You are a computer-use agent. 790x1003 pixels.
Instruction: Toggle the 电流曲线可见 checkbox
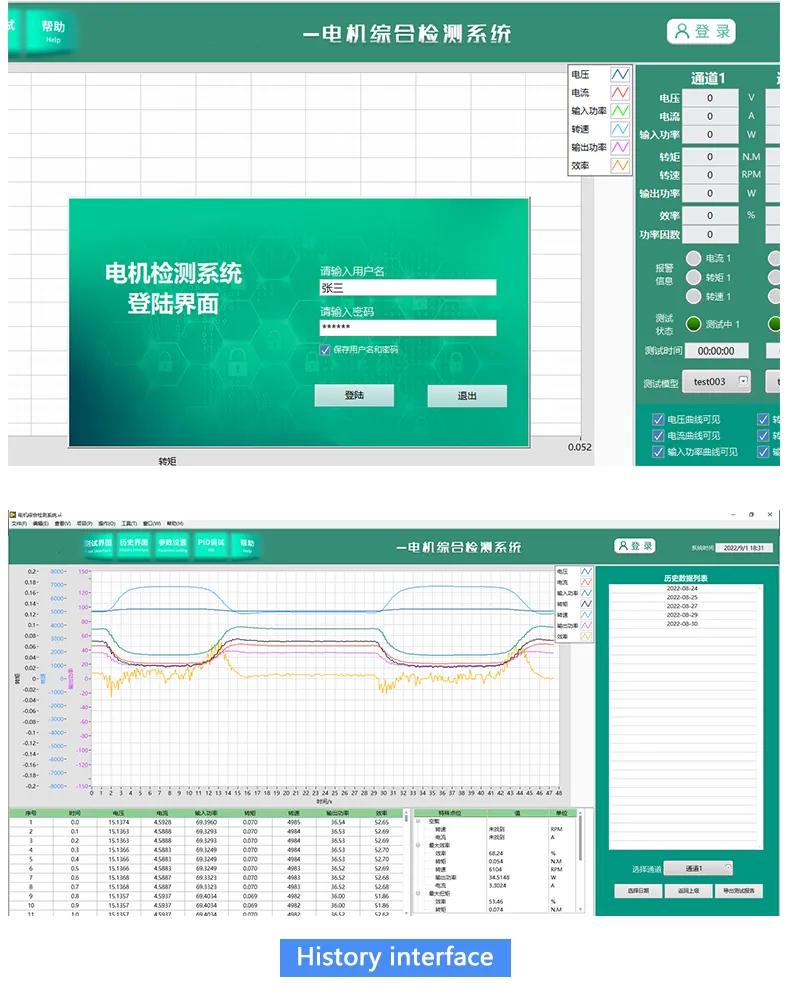tap(657, 436)
